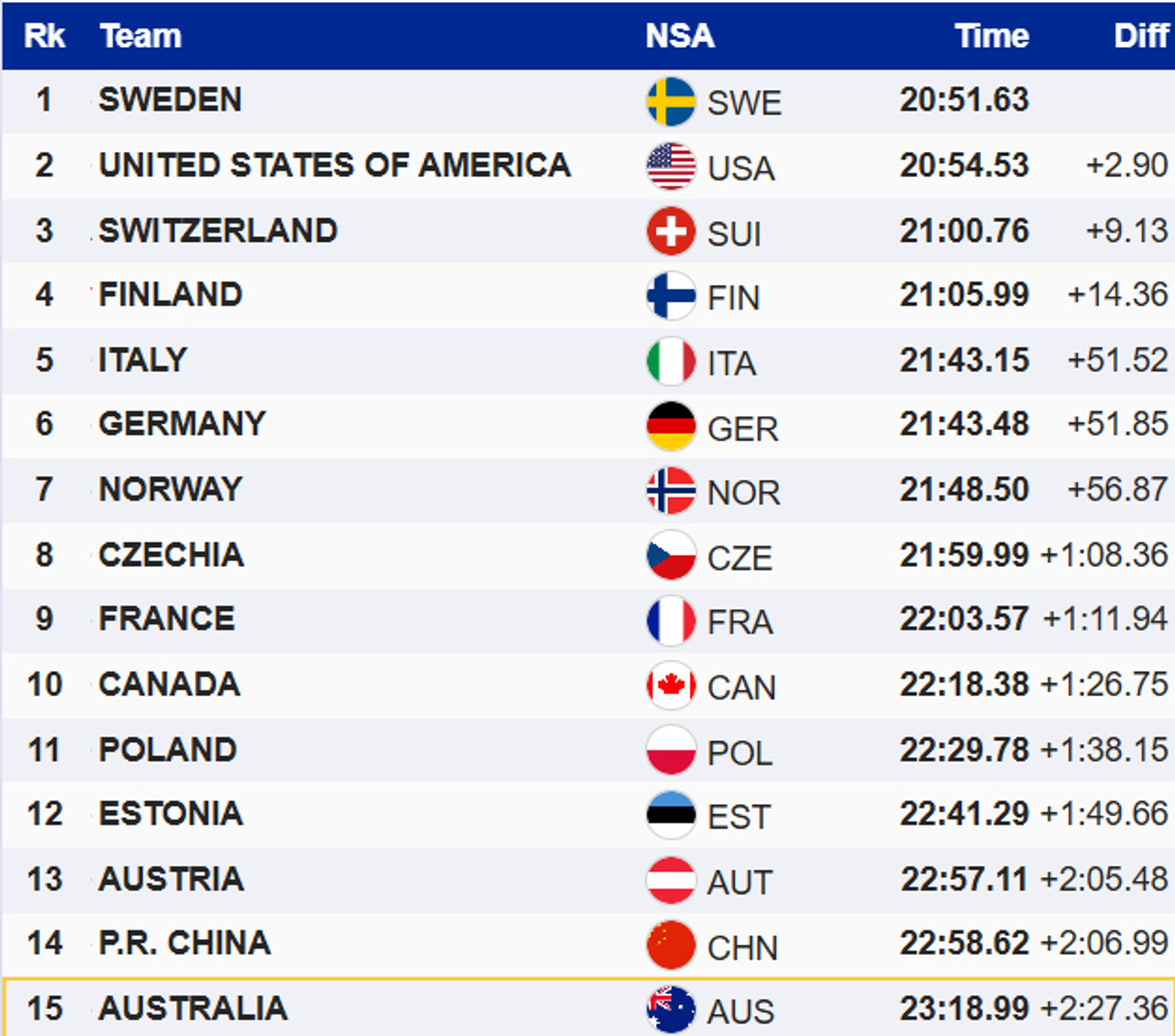The width and height of the screenshot is (1175, 1036).
Task: Open the SWEDEN team link
Action: [170, 100]
